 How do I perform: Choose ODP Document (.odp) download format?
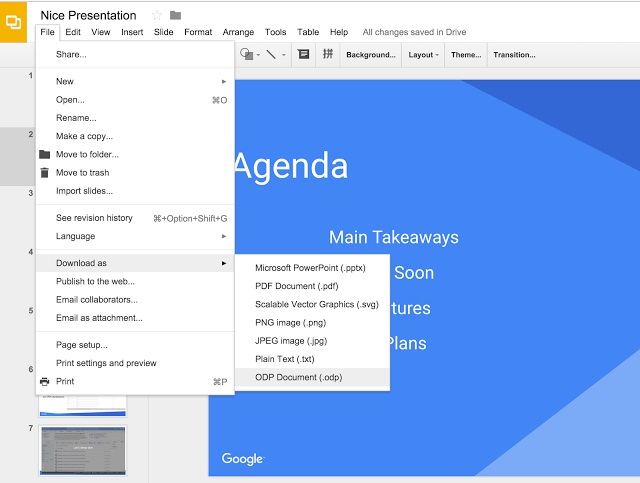coord(298,377)
